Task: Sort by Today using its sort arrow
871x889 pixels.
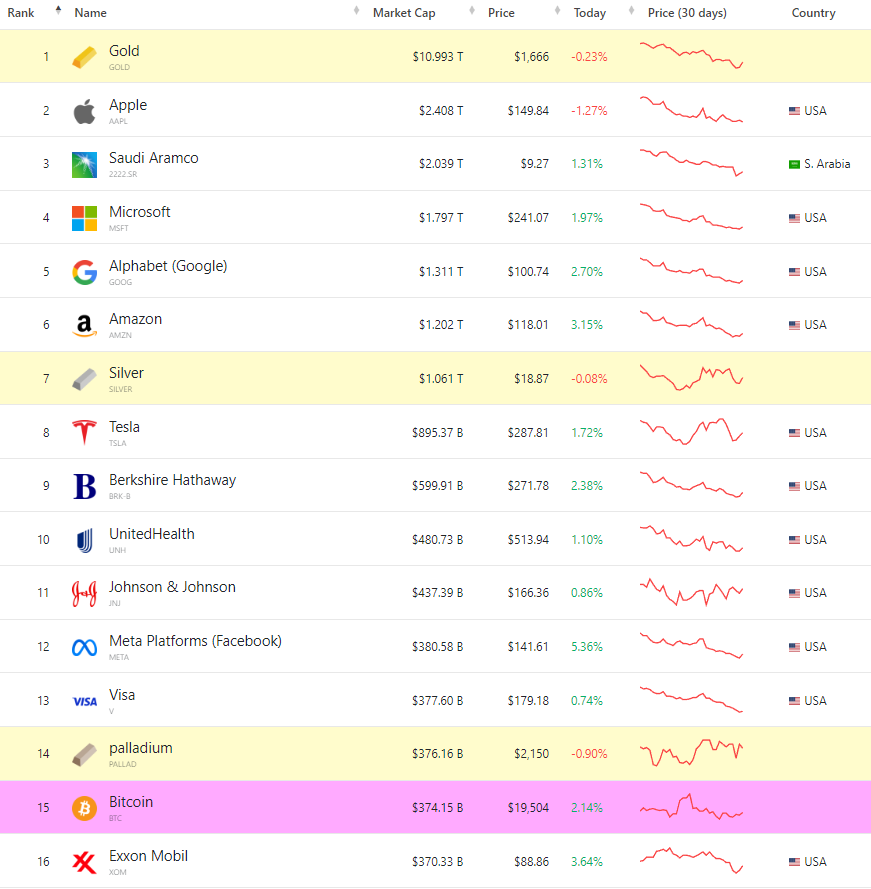Action: point(631,10)
